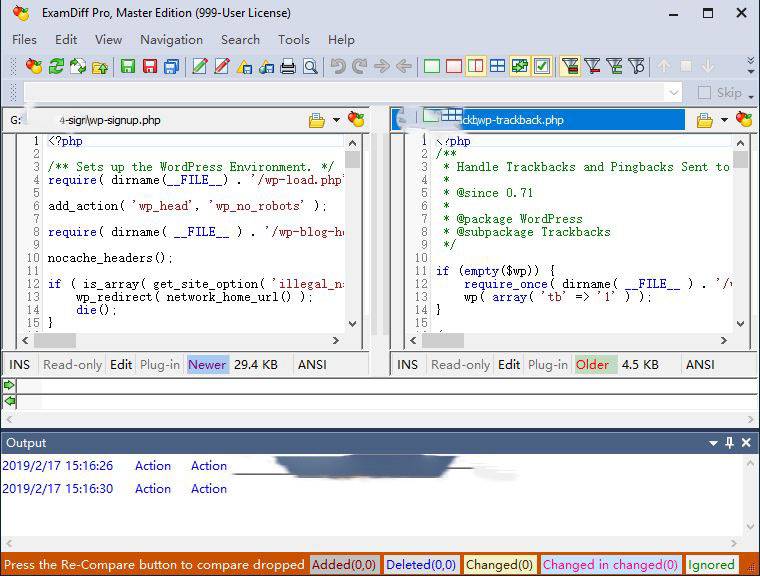Viewport: 760px width, 577px height.
Task: Show only green left pane icon
Action: pos(431,66)
